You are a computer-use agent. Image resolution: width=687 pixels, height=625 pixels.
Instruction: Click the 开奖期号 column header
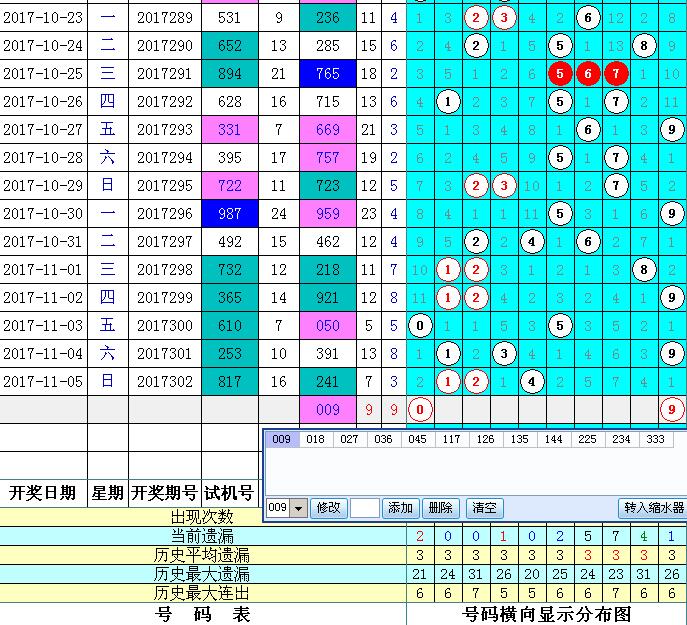[164, 493]
